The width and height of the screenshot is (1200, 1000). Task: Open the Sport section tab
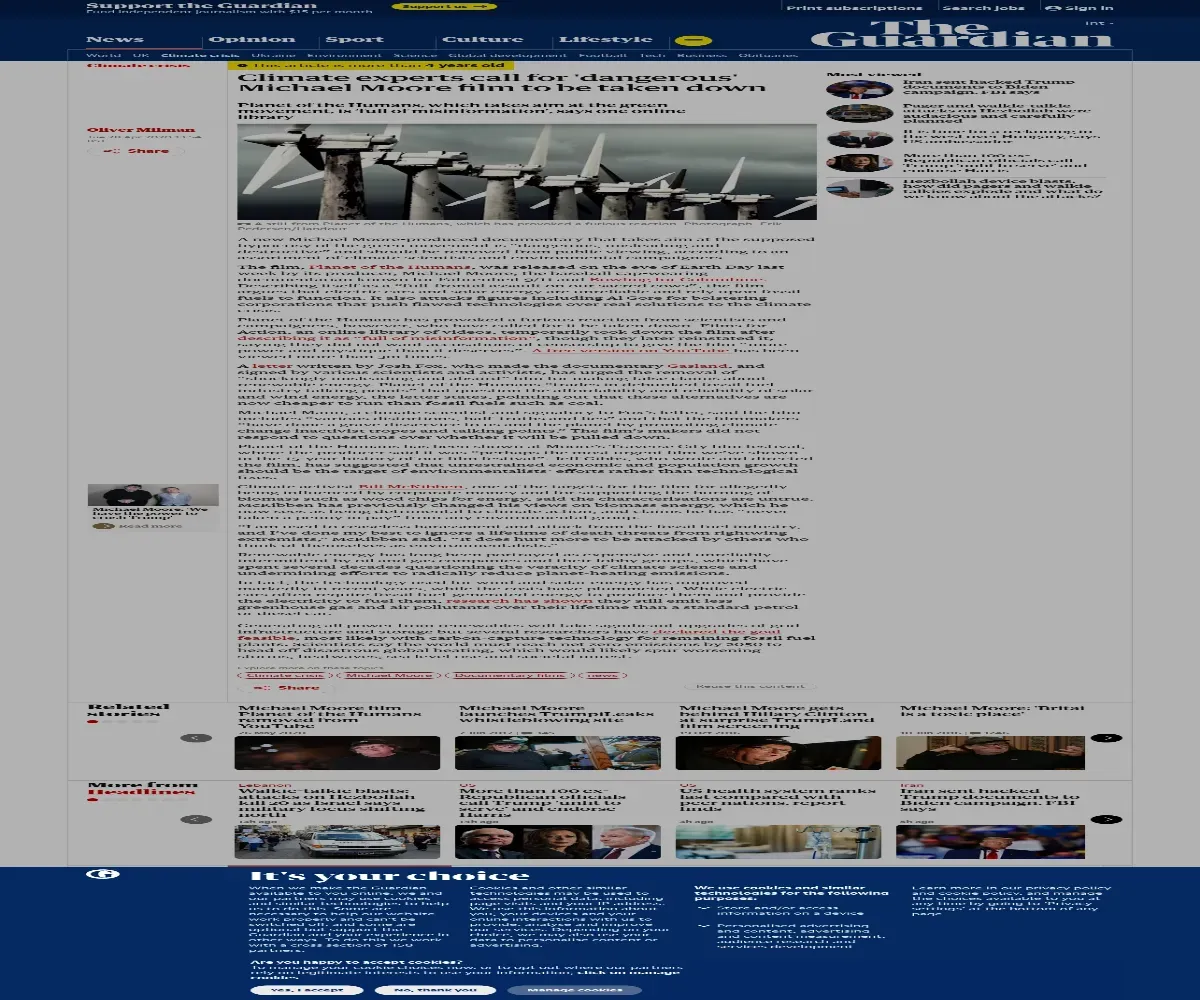(x=355, y=40)
